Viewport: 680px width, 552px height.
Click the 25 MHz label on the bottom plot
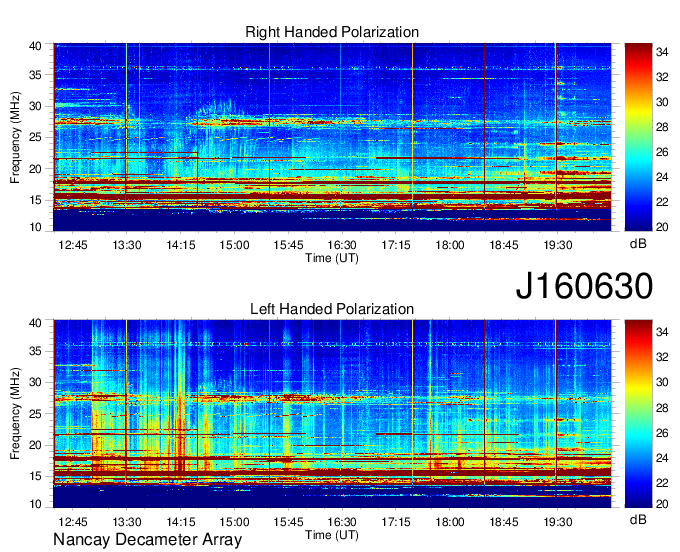pyautogui.click(x=36, y=414)
